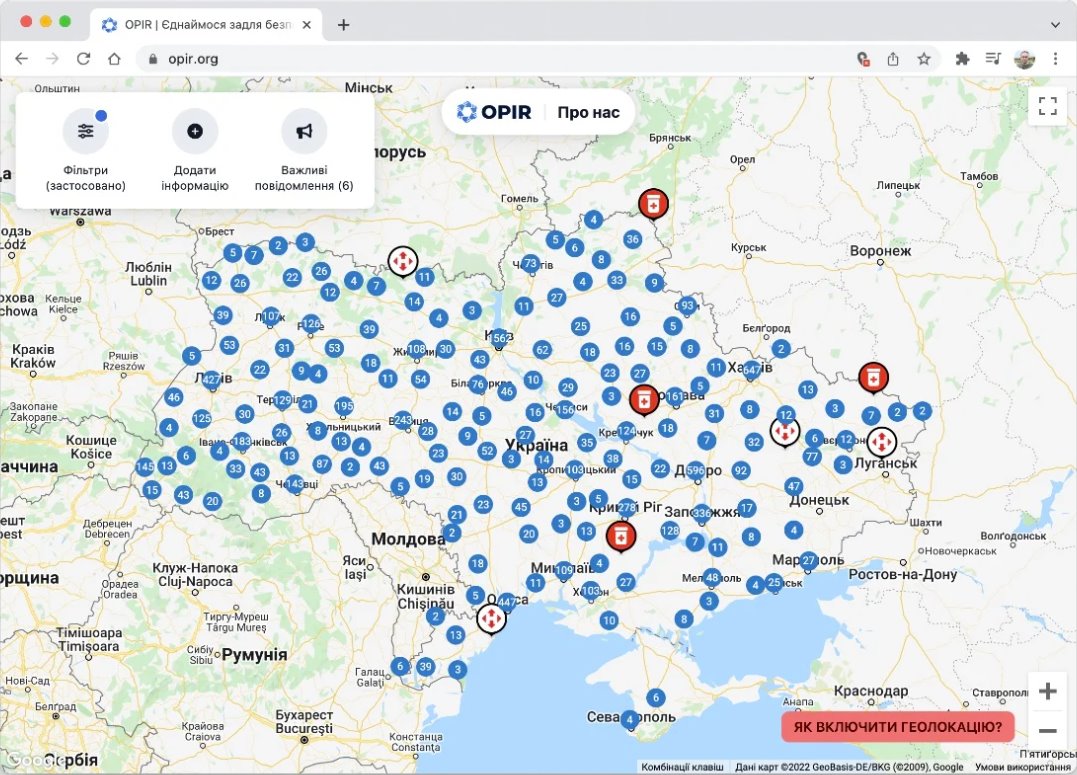Image resolution: width=1077 pixels, height=775 pixels.
Task: Toggle fullscreen map view
Action: click(1047, 107)
